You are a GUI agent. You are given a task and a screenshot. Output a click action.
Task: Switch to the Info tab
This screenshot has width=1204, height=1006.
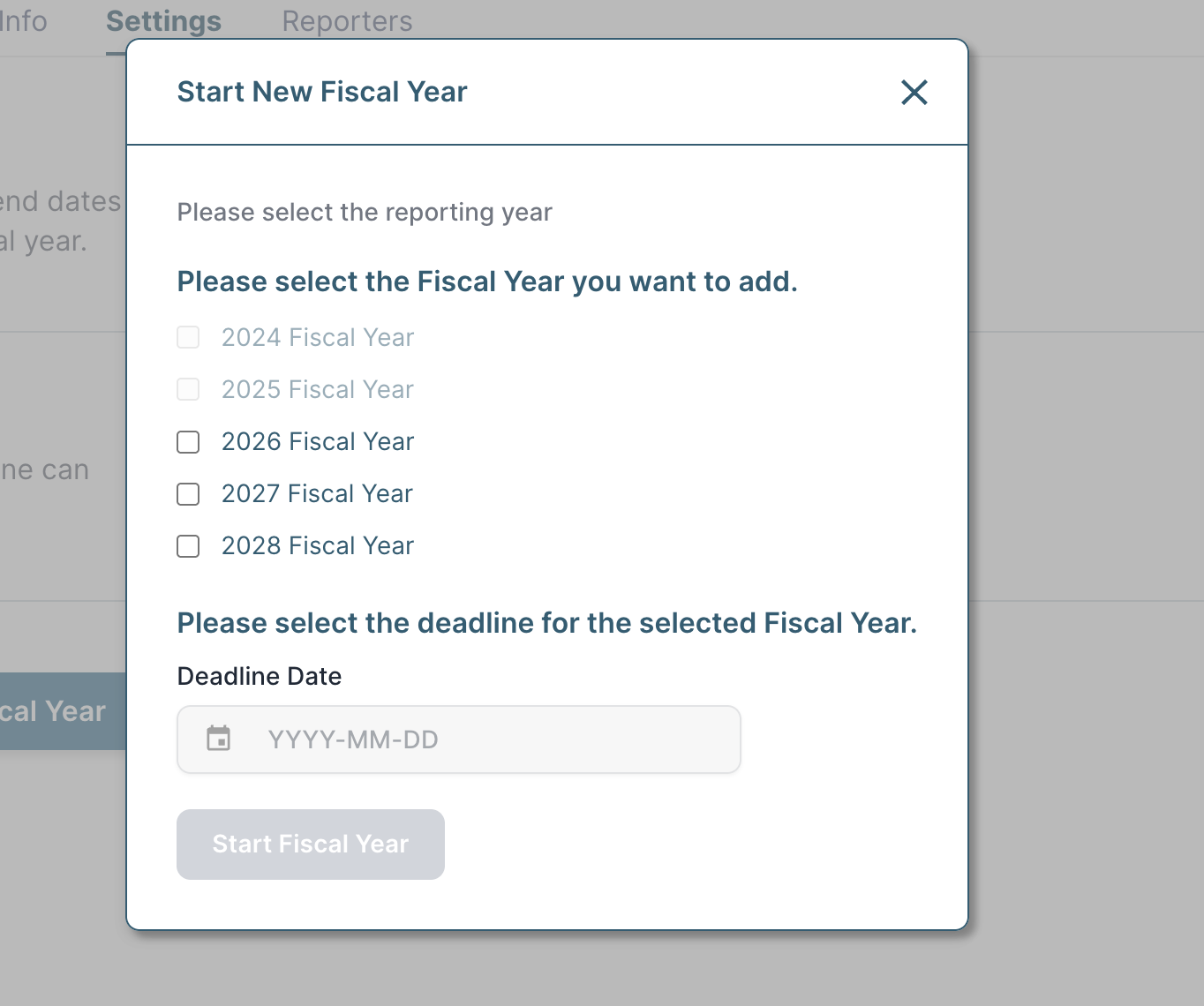click(x=24, y=21)
